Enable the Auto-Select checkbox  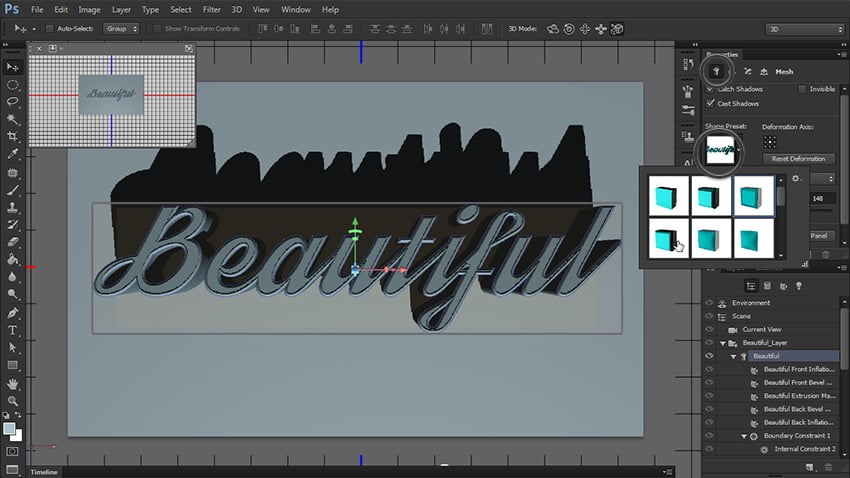[x=50, y=29]
